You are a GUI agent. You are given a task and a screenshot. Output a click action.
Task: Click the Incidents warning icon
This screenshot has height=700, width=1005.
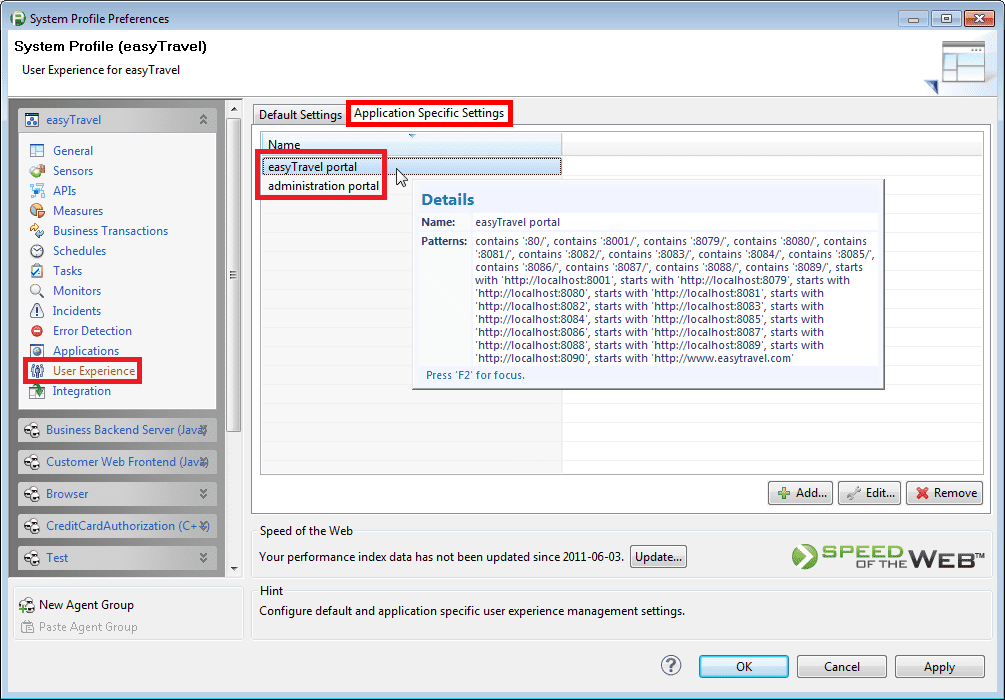tap(37, 311)
